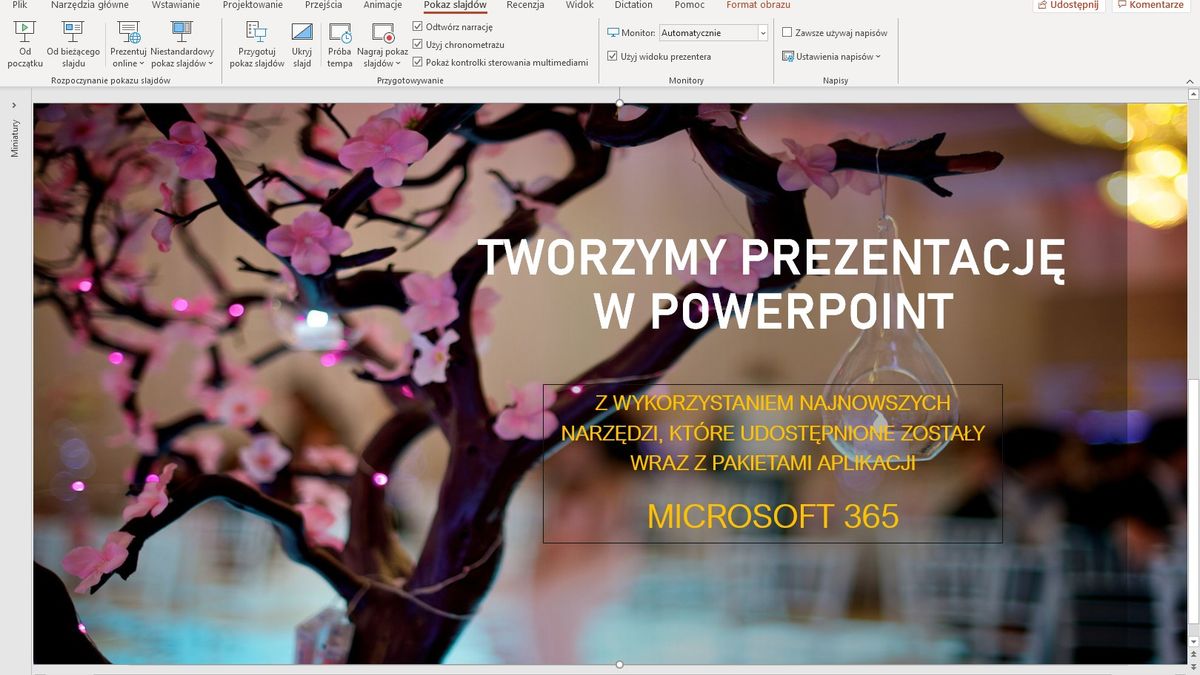The image size is (1200, 675).
Task: Click bottom-center image sizing handle
Action: [620, 664]
